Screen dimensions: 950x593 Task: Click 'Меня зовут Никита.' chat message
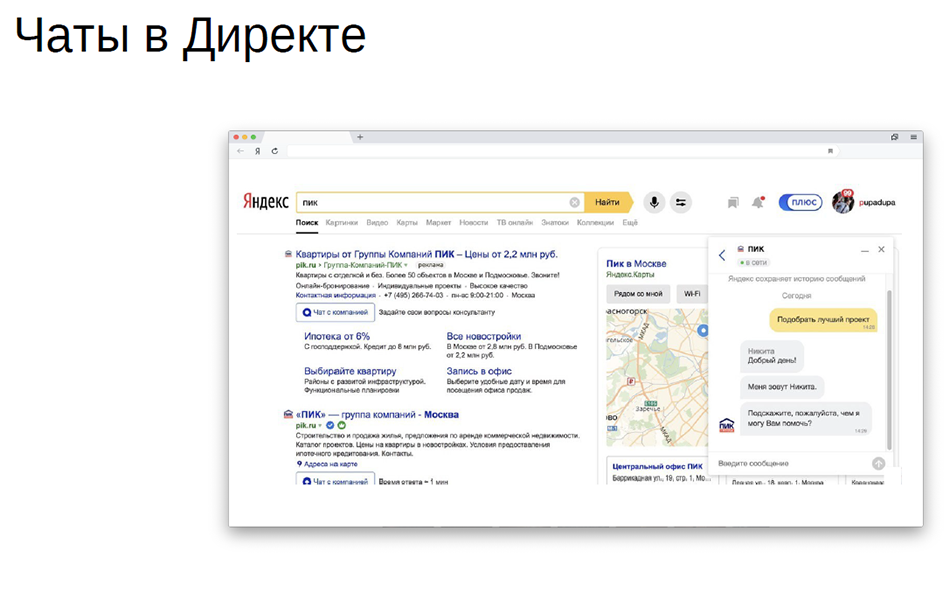point(782,386)
